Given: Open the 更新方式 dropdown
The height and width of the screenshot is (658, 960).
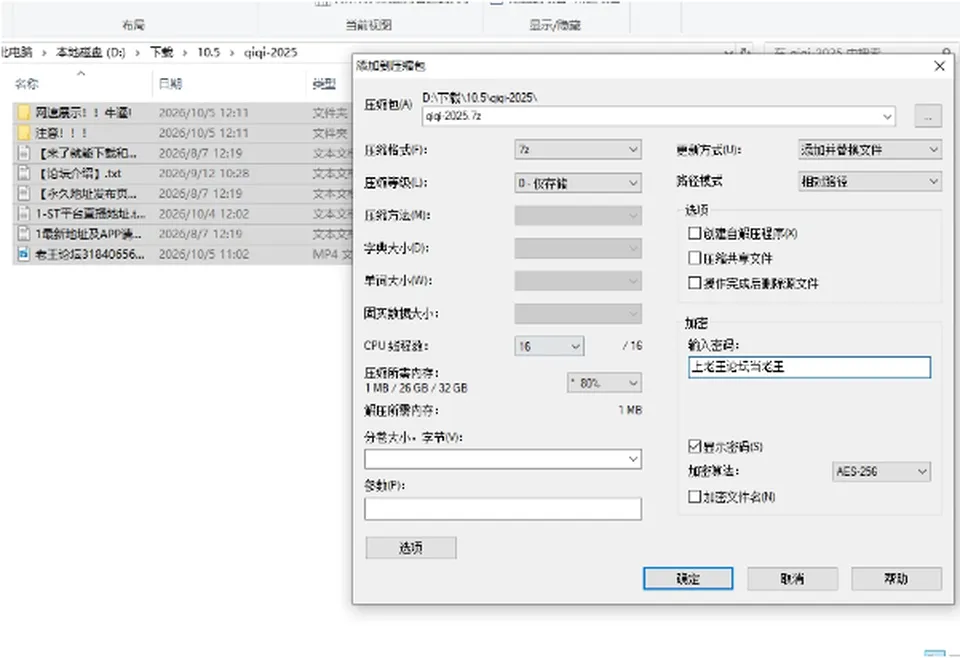Looking at the screenshot, I should (869, 149).
